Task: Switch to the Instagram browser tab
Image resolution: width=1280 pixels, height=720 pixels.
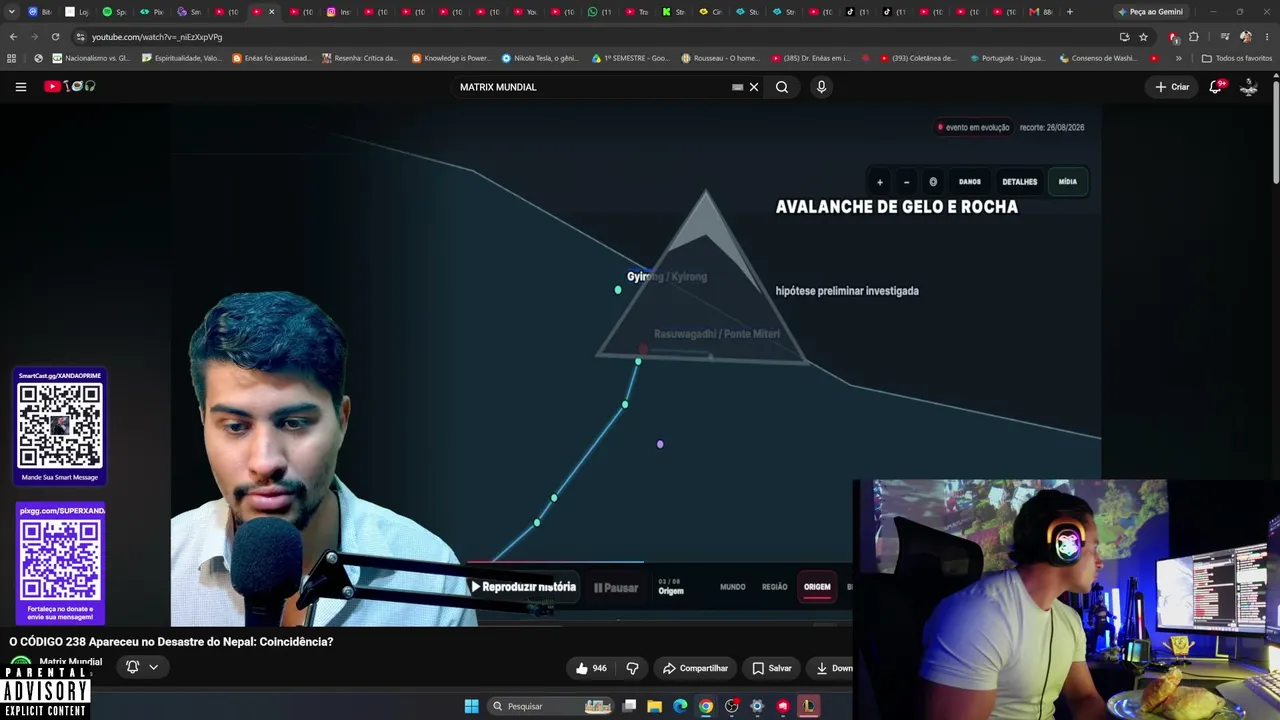Action: 340,12
